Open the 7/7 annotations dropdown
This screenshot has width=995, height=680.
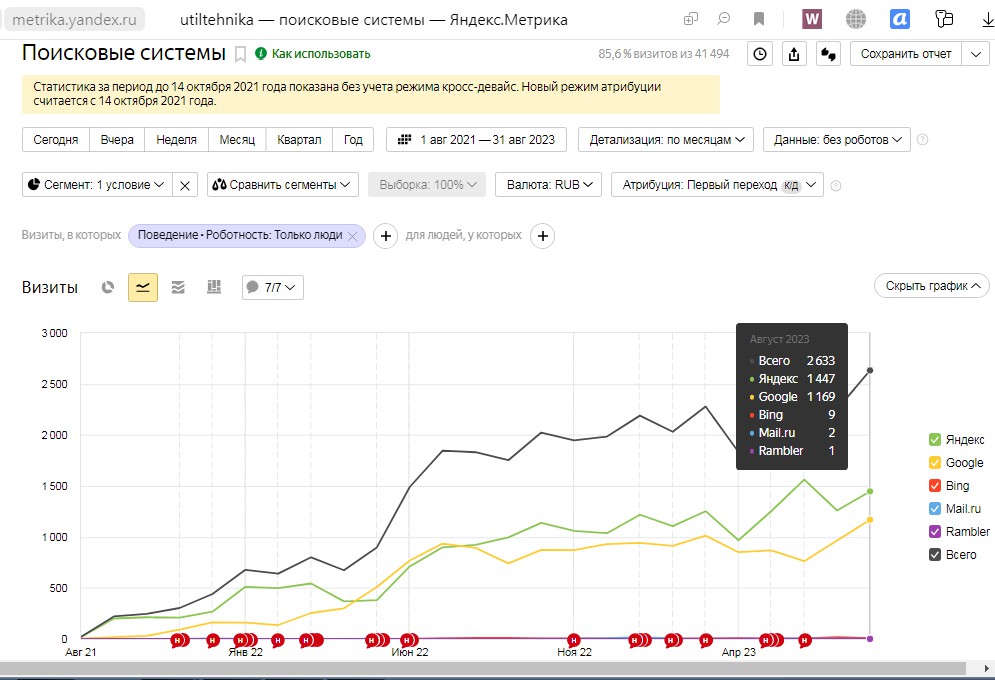point(273,287)
